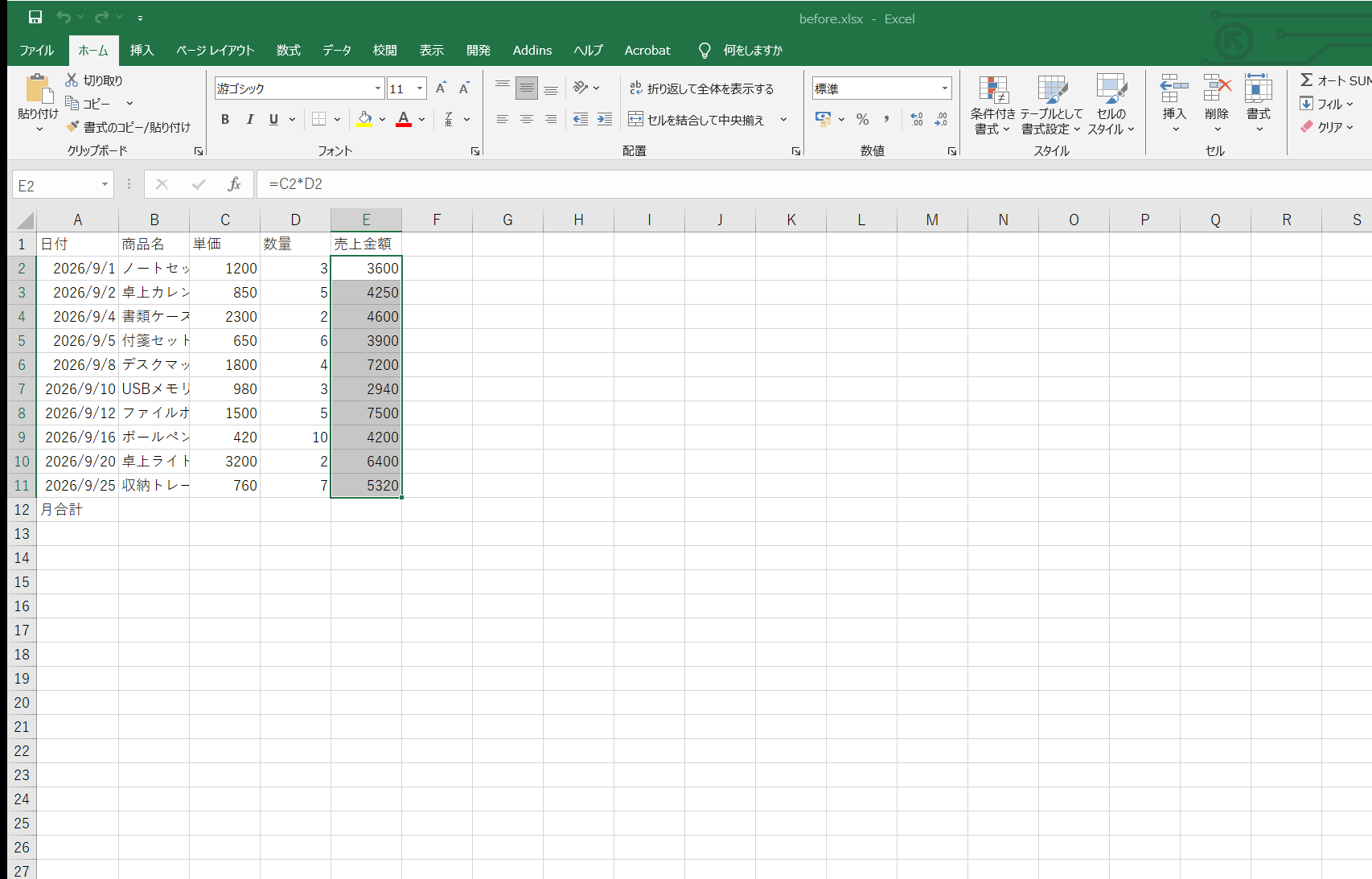This screenshot has height=879, width=1372.
Task: Select cell A12 月合計
Action: coord(77,509)
